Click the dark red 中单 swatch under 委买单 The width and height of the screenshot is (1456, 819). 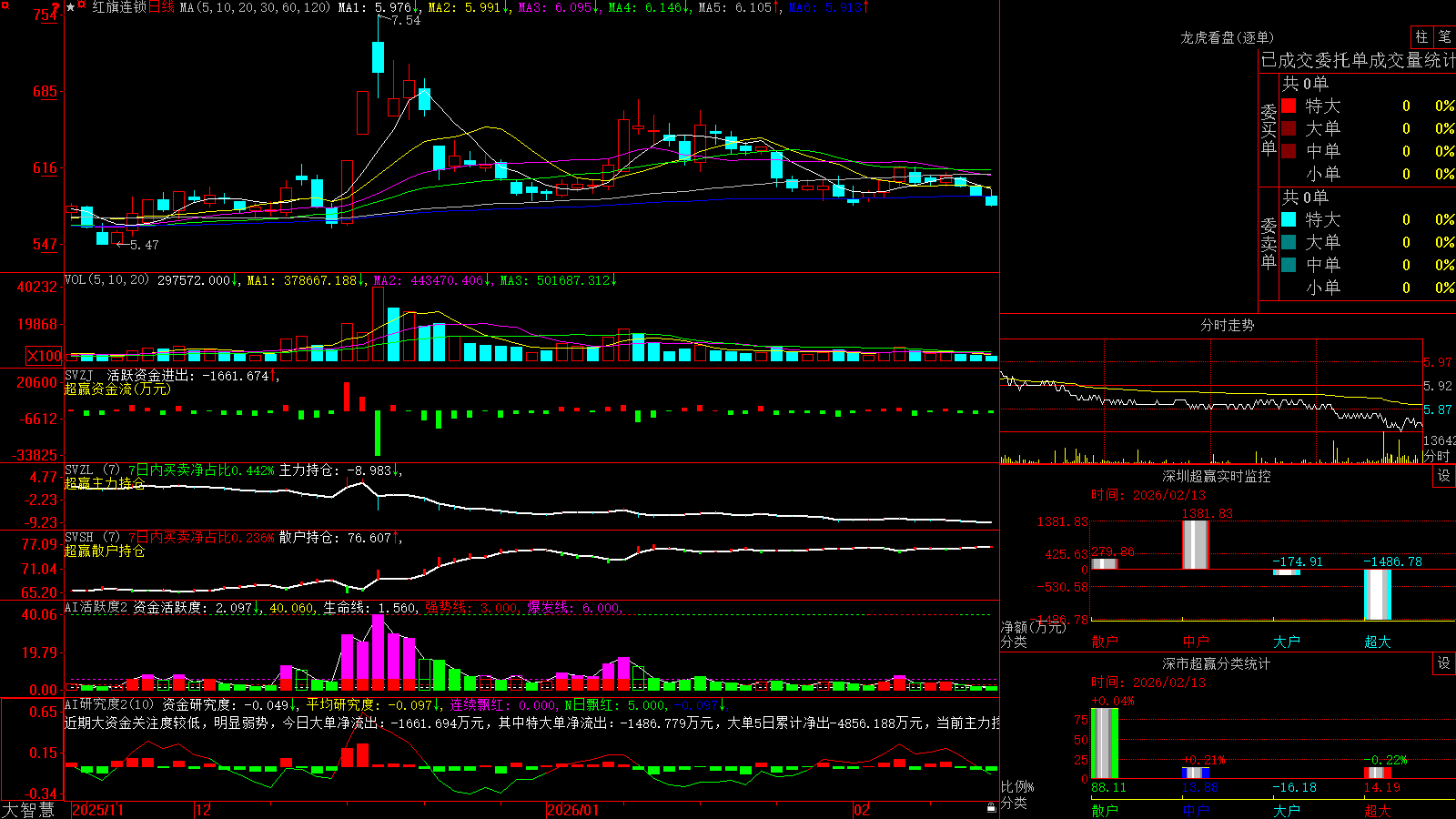pos(1289,151)
